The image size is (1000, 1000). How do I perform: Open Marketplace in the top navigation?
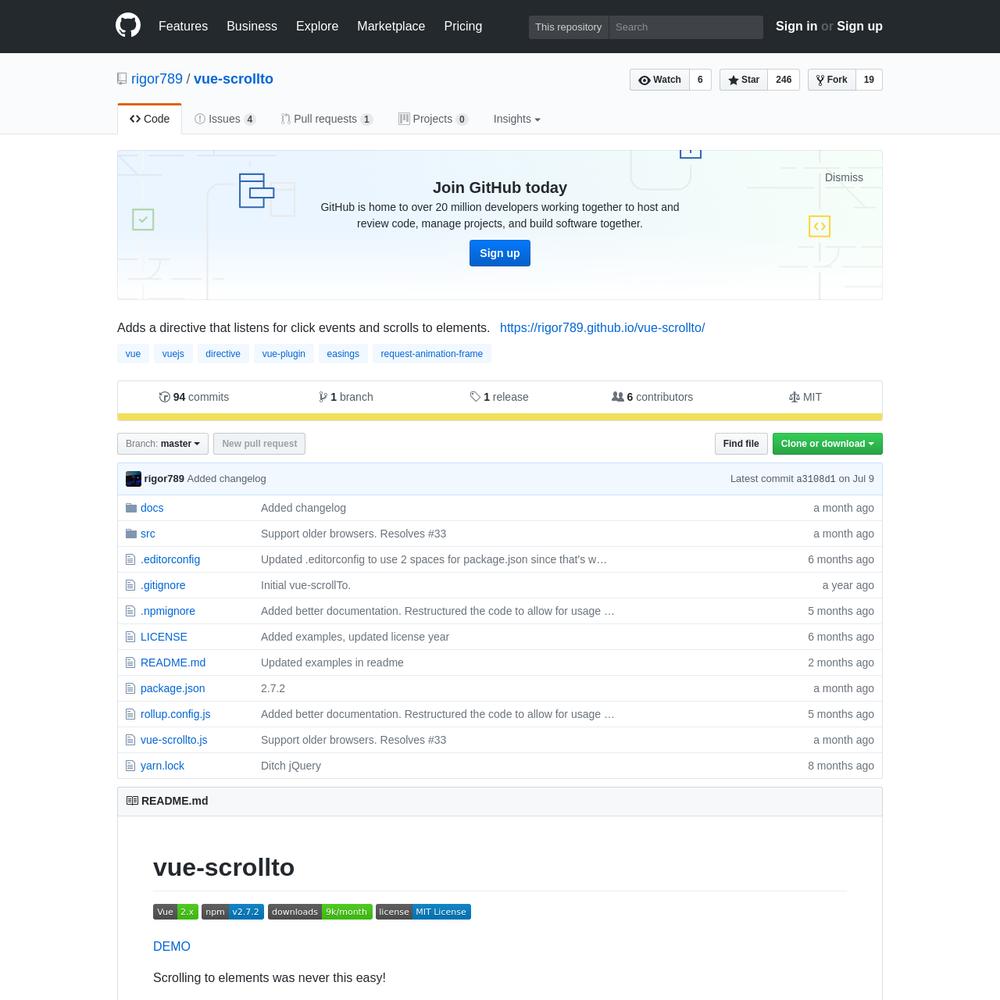(391, 26)
